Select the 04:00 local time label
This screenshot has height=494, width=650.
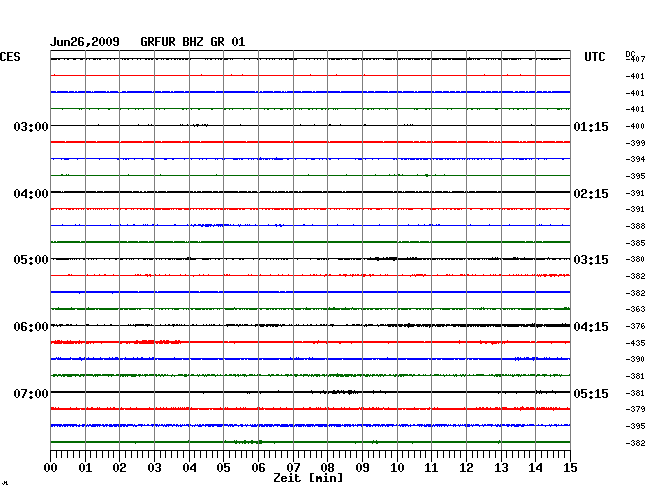[31, 194]
